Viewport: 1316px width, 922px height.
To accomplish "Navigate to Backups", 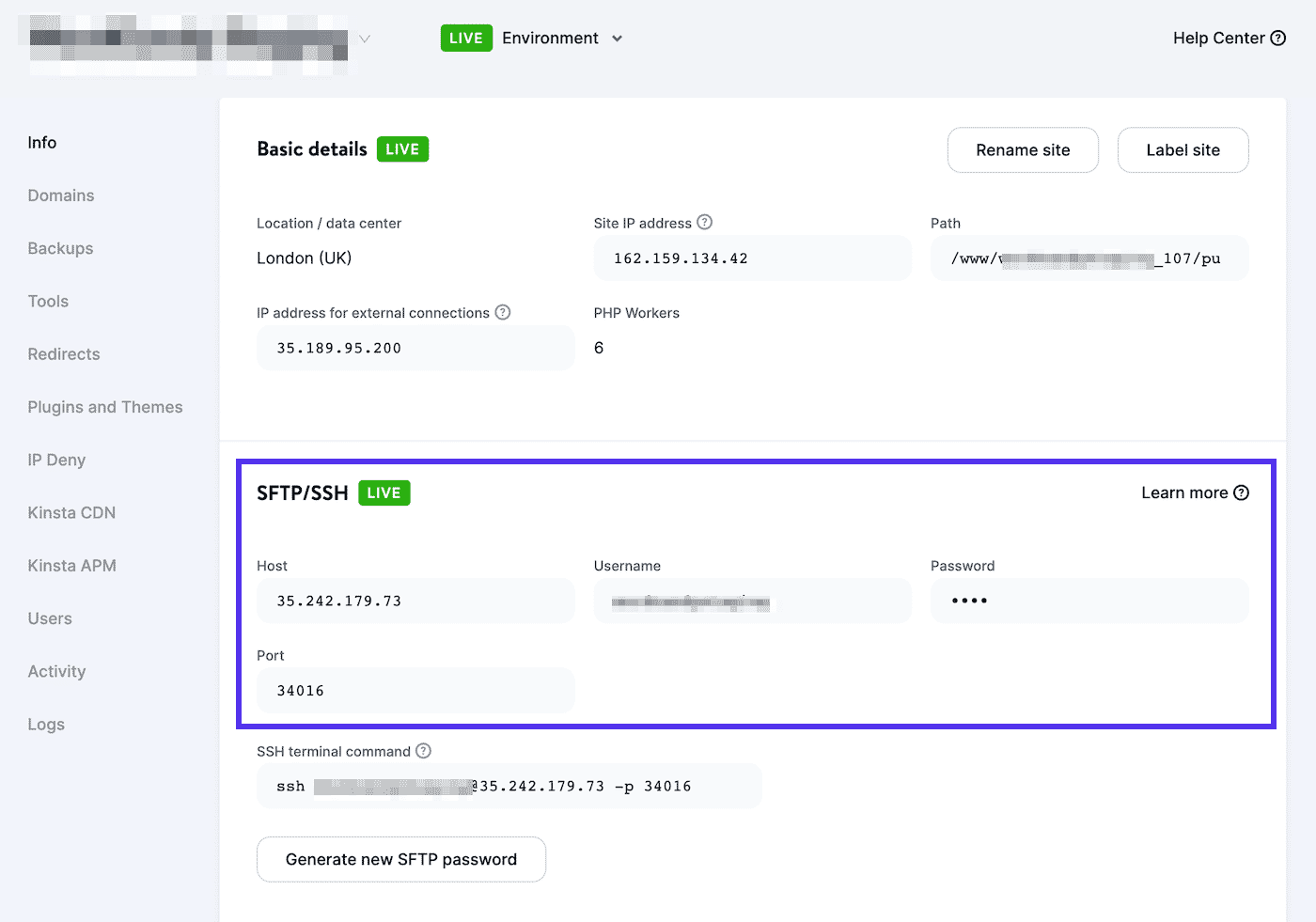I will [60, 248].
